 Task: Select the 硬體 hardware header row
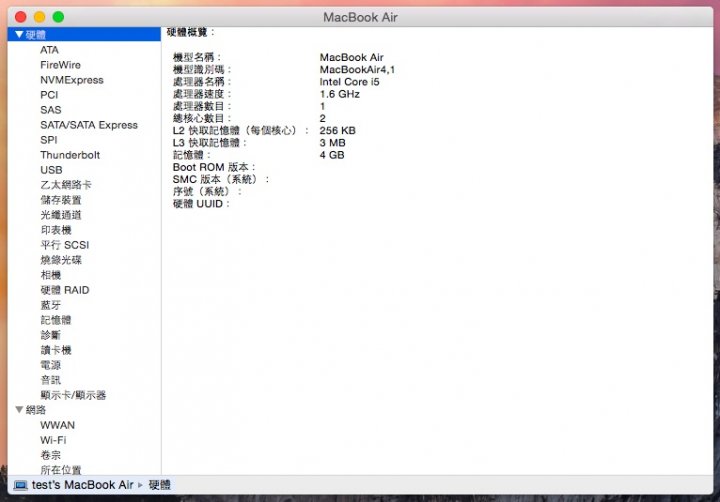tap(84, 34)
